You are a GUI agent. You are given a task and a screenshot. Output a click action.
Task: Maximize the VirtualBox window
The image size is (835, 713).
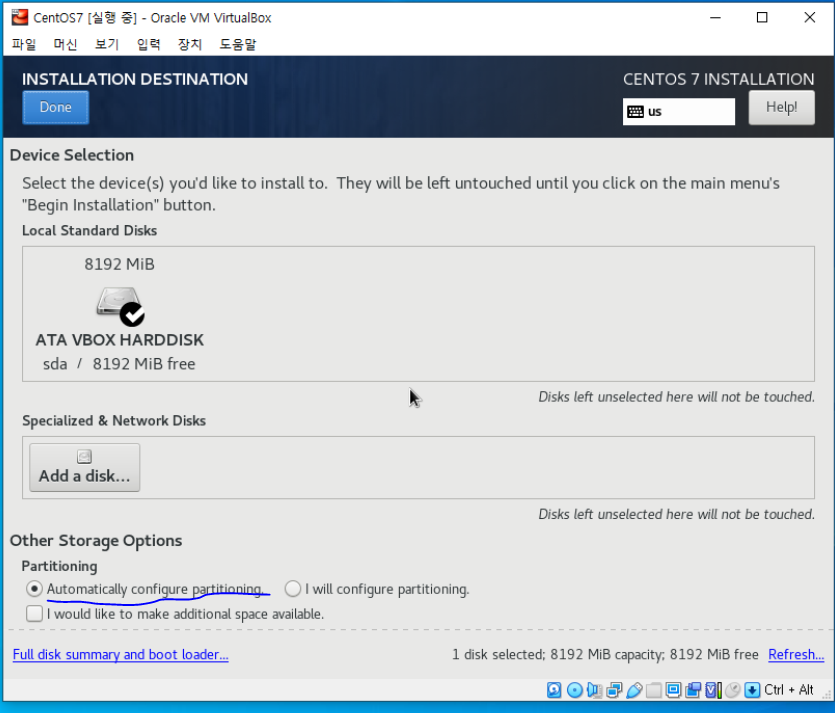[762, 18]
